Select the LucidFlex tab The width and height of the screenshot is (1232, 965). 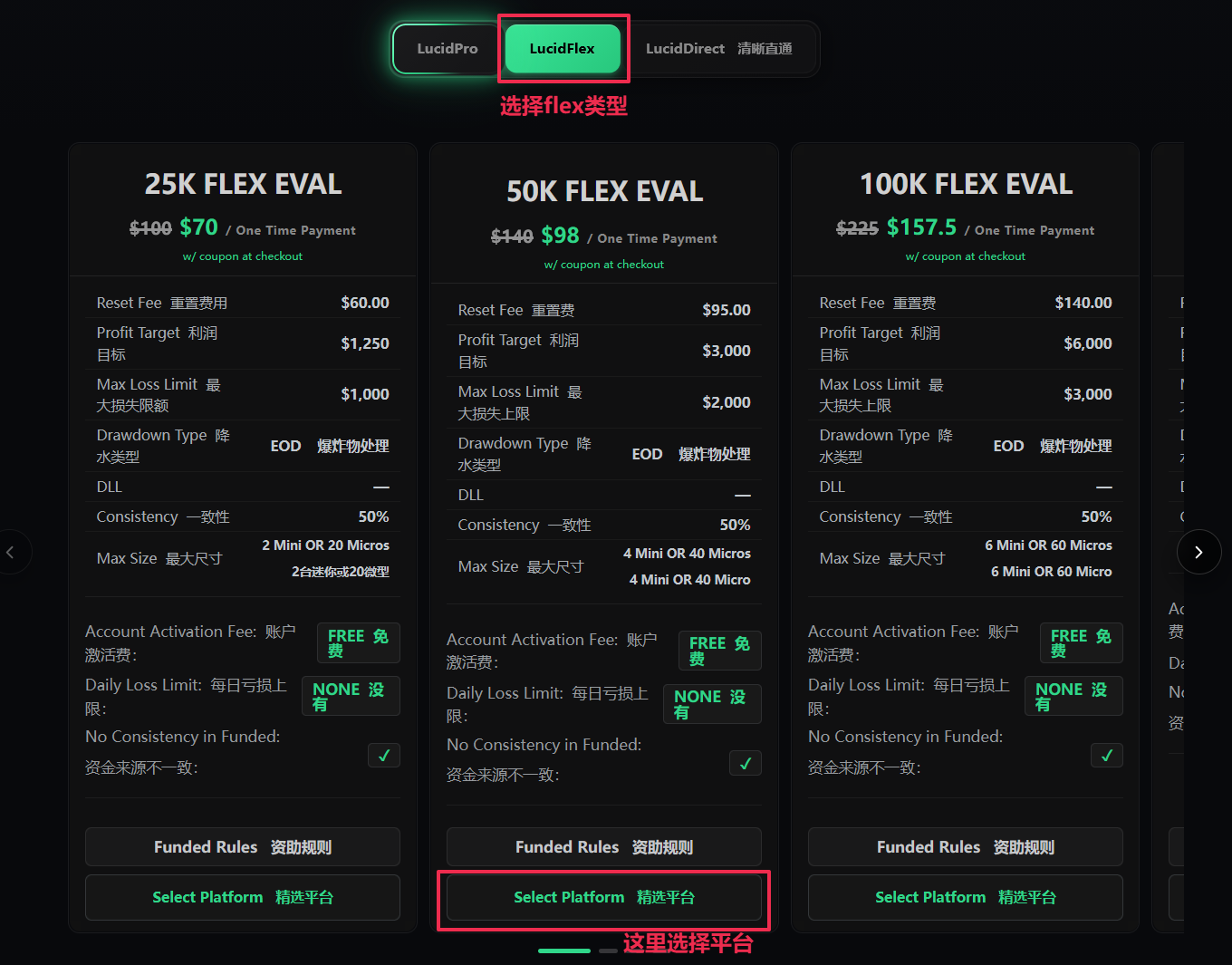coord(563,49)
